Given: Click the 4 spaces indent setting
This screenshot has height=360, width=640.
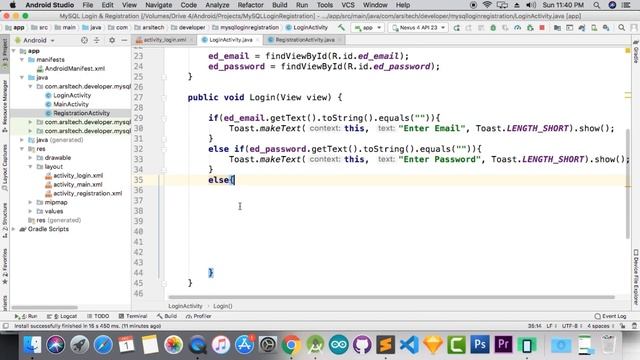Looking at the screenshot, I should pos(599,326).
